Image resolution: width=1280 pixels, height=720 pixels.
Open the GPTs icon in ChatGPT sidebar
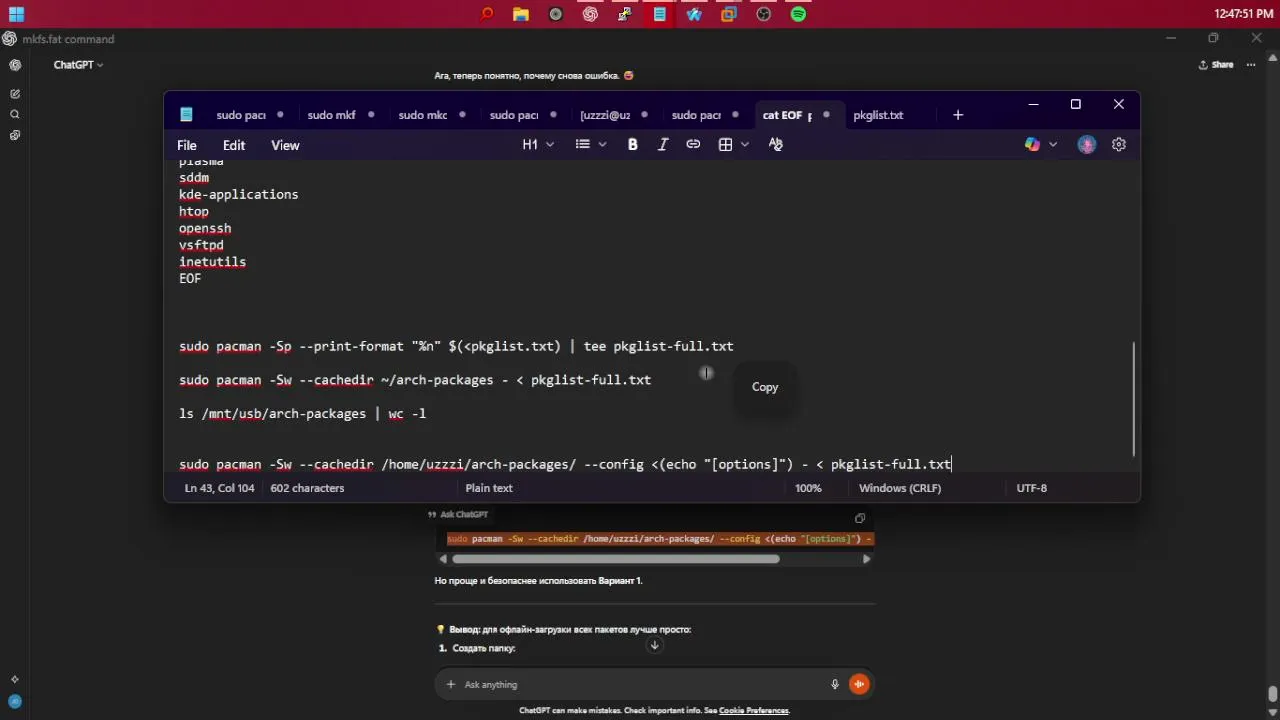[x=15, y=135]
